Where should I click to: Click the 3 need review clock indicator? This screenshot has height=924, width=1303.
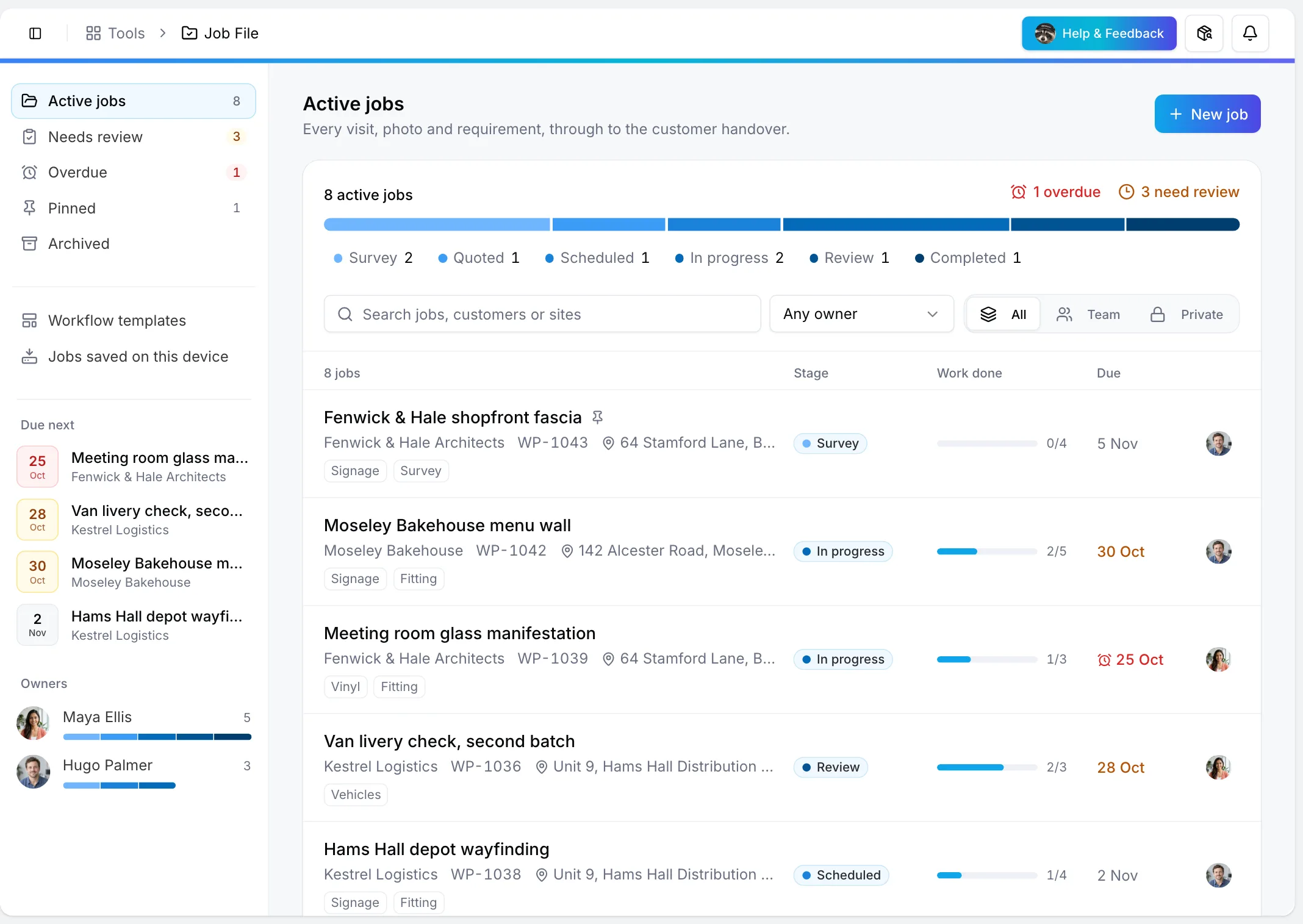[1179, 192]
